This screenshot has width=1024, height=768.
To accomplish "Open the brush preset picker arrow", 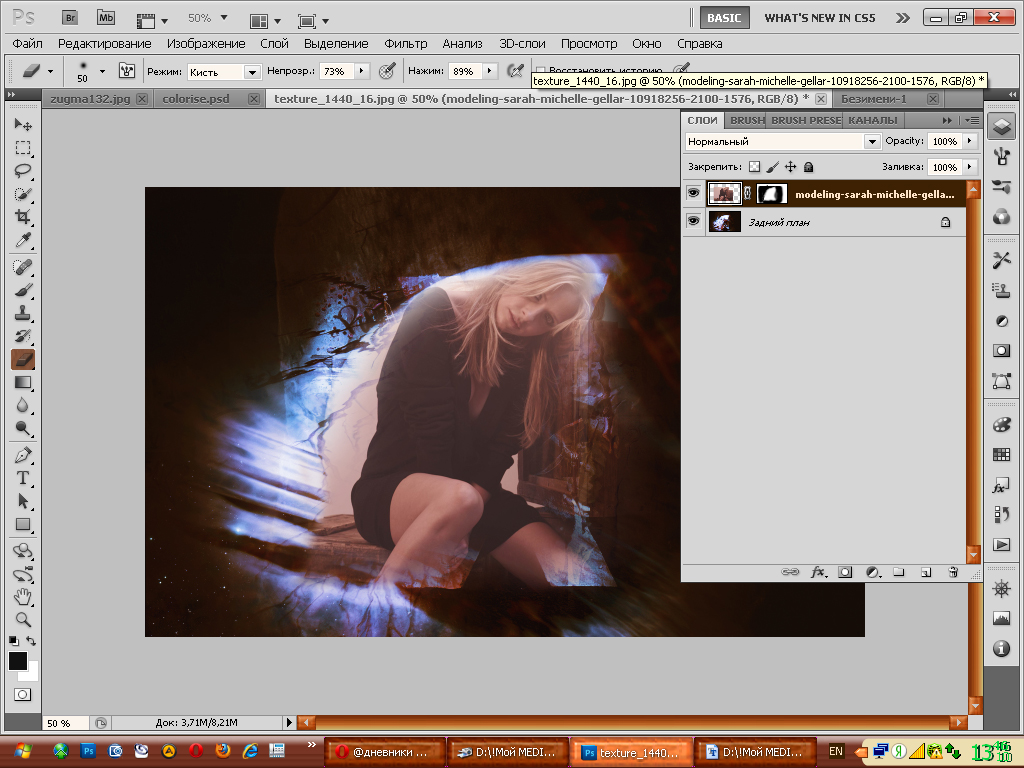I will pos(102,71).
